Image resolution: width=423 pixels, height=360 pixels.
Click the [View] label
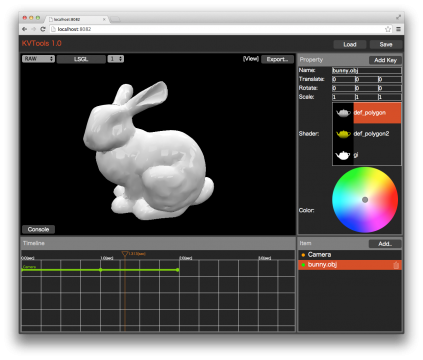(x=251, y=59)
